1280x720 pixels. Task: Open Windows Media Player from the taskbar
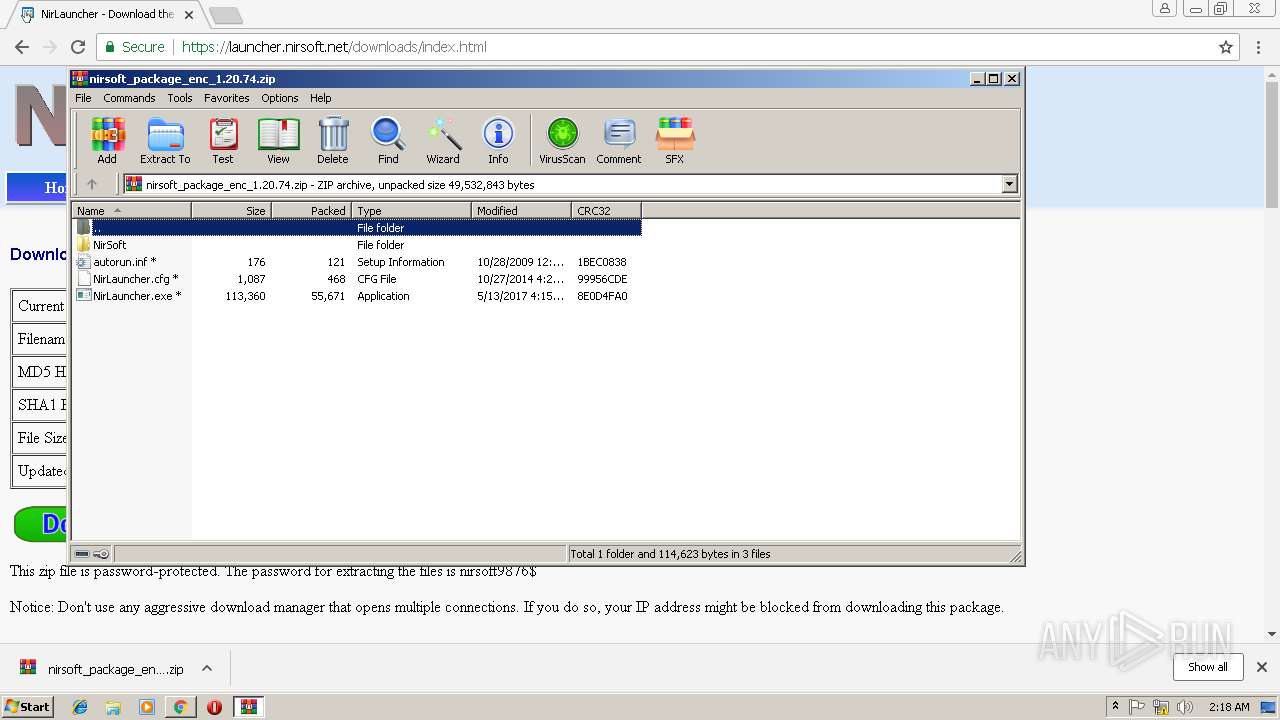(x=147, y=707)
